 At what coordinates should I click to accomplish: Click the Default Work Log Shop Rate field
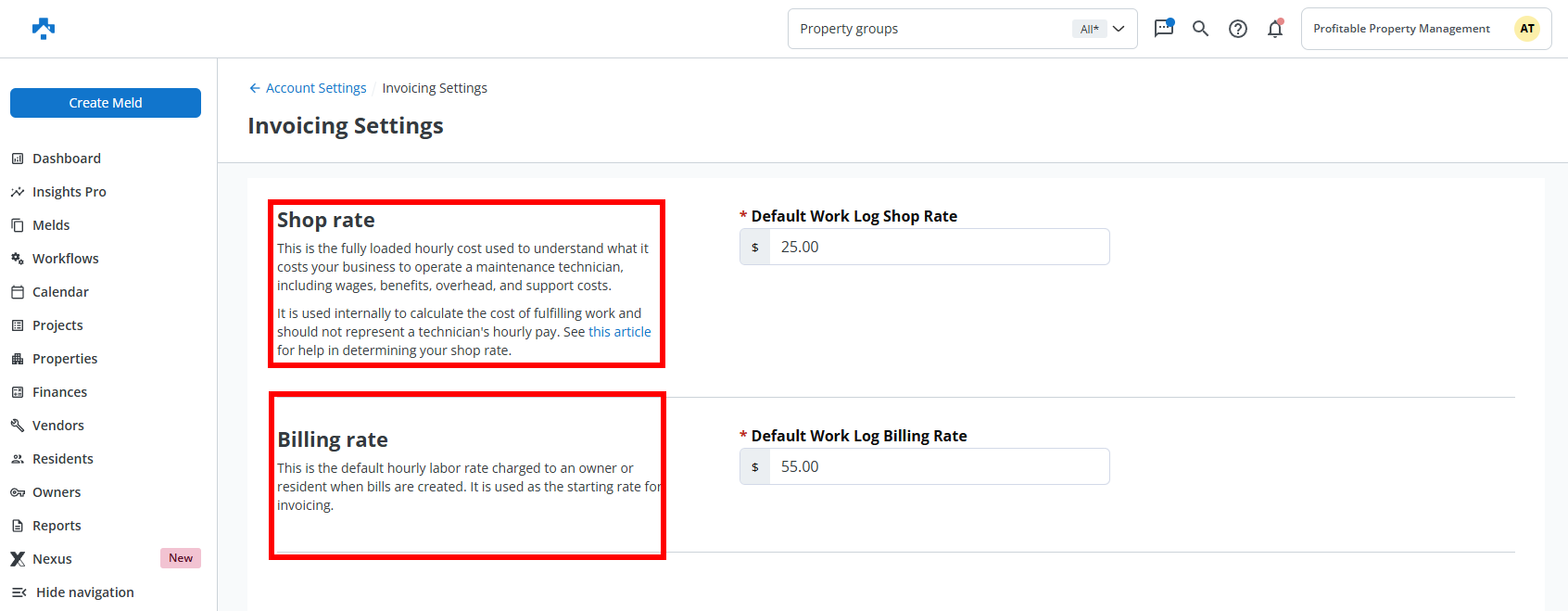tap(938, 248)
